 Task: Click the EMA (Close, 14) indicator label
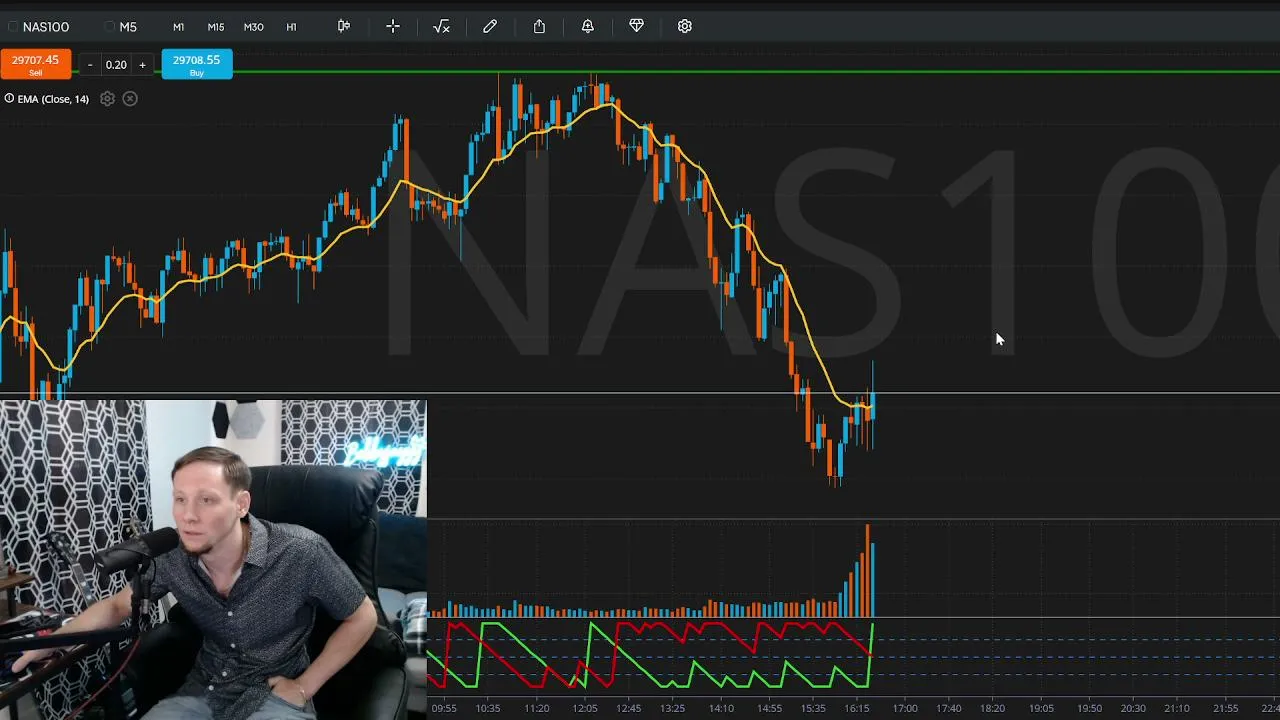click(x=53, y=99)
